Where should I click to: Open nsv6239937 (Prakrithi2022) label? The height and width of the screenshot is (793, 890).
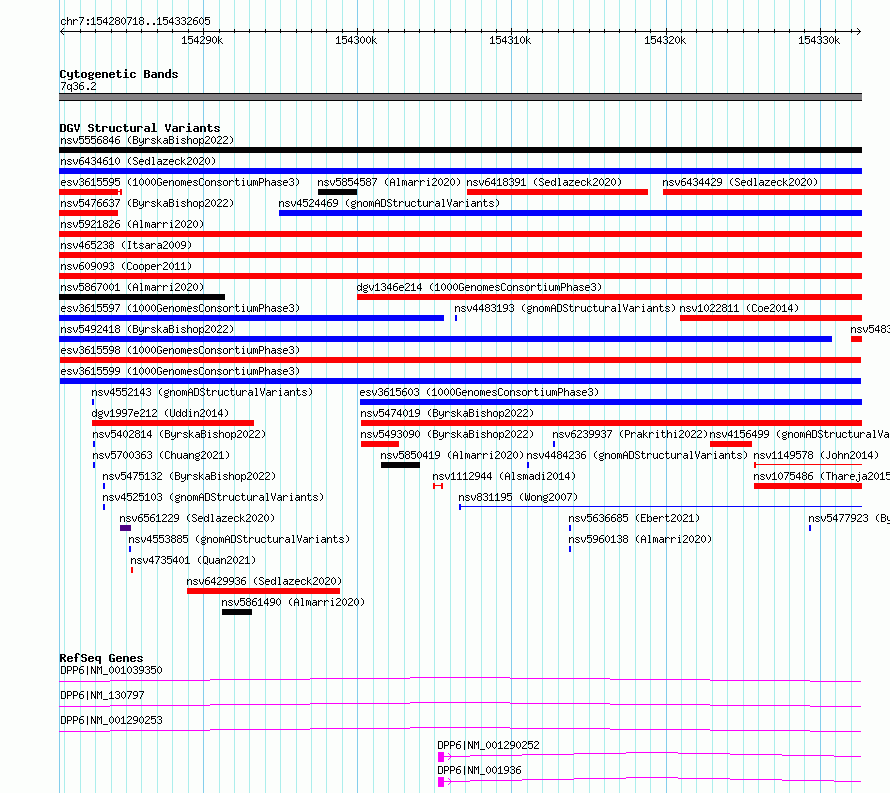[630, 434]
